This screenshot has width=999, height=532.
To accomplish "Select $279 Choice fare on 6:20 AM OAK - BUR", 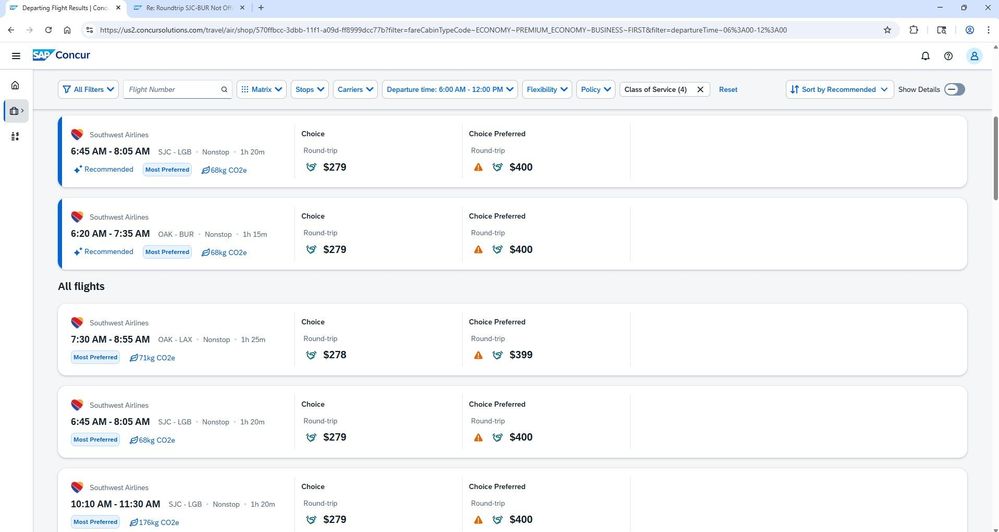I will coord(334,250).
